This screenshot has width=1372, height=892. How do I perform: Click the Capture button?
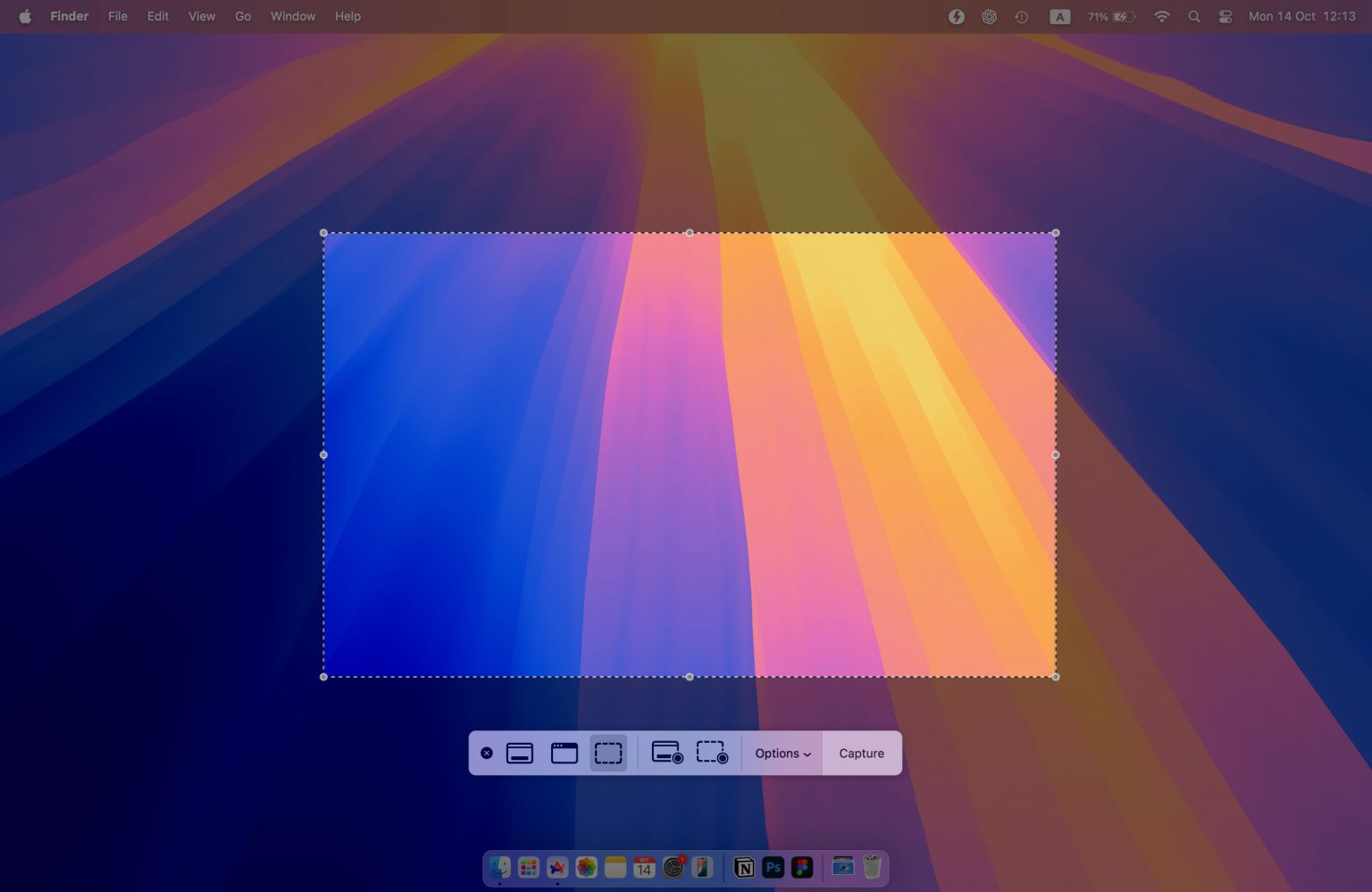860,753
